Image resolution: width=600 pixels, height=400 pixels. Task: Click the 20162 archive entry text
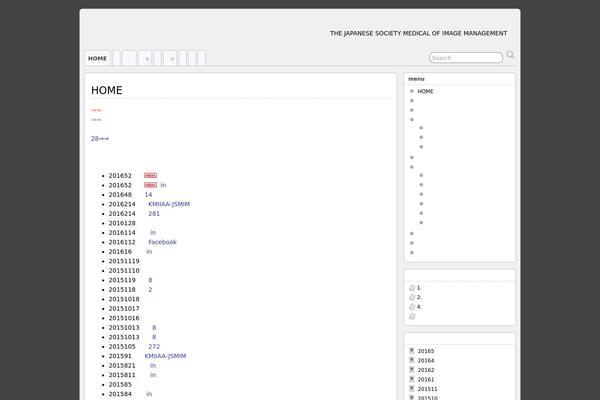click(426, 370)
